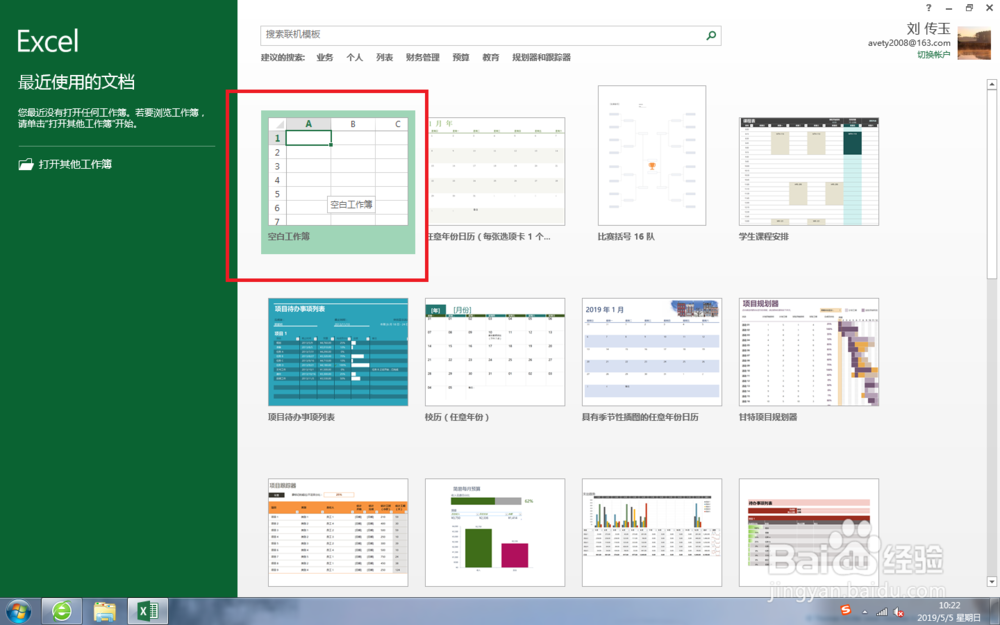Select the 个人 suggested search

355,57
